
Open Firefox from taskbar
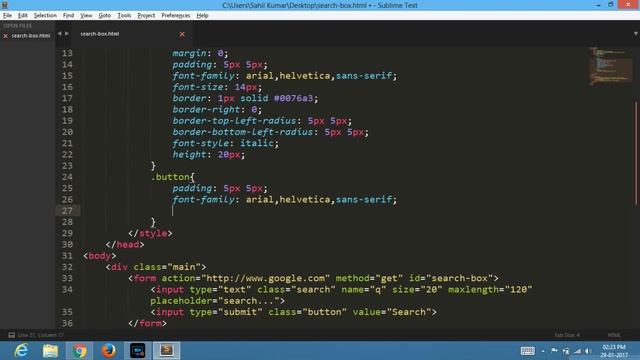coord(108,351)
